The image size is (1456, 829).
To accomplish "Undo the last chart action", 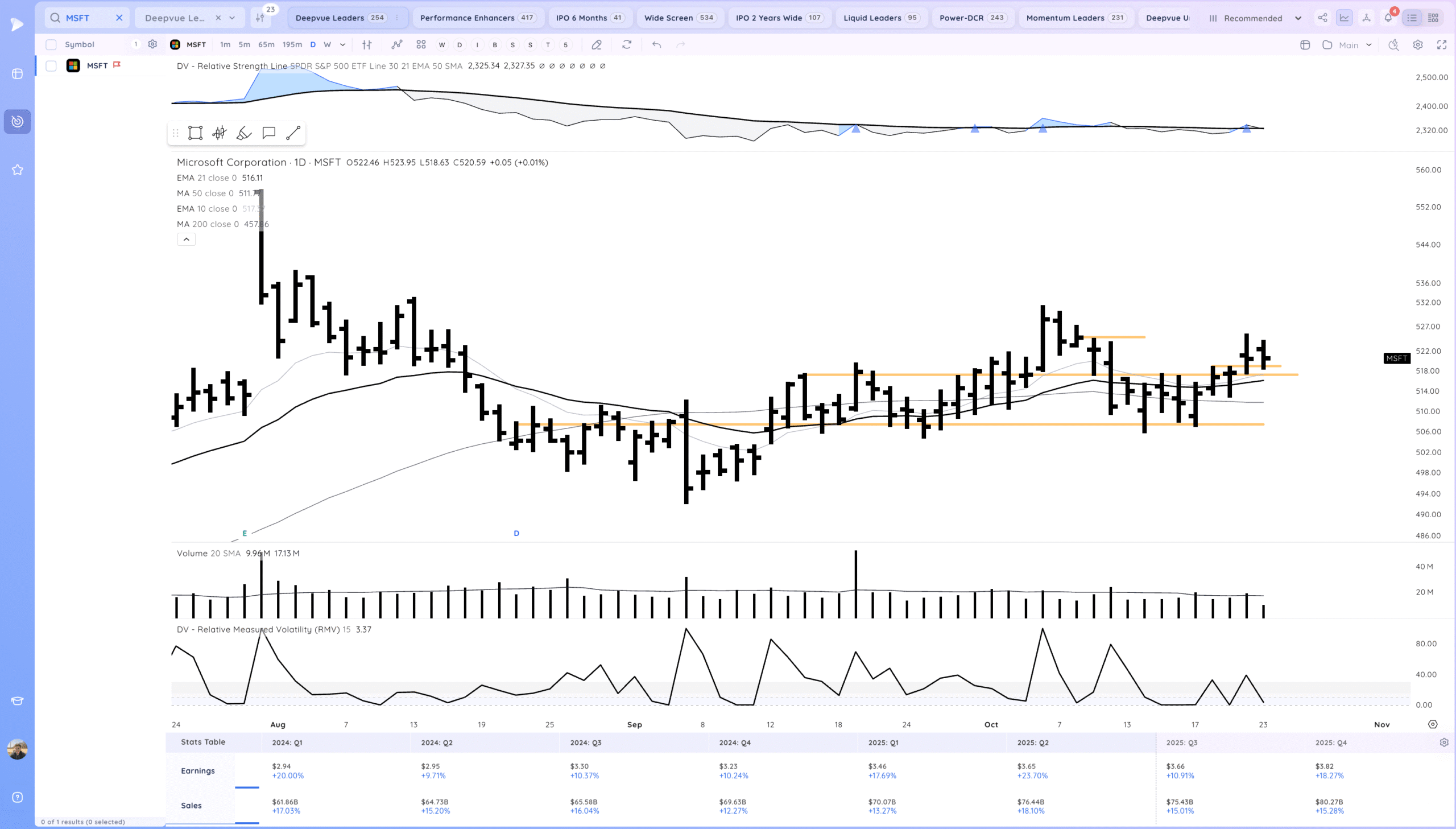I will 656,44.
